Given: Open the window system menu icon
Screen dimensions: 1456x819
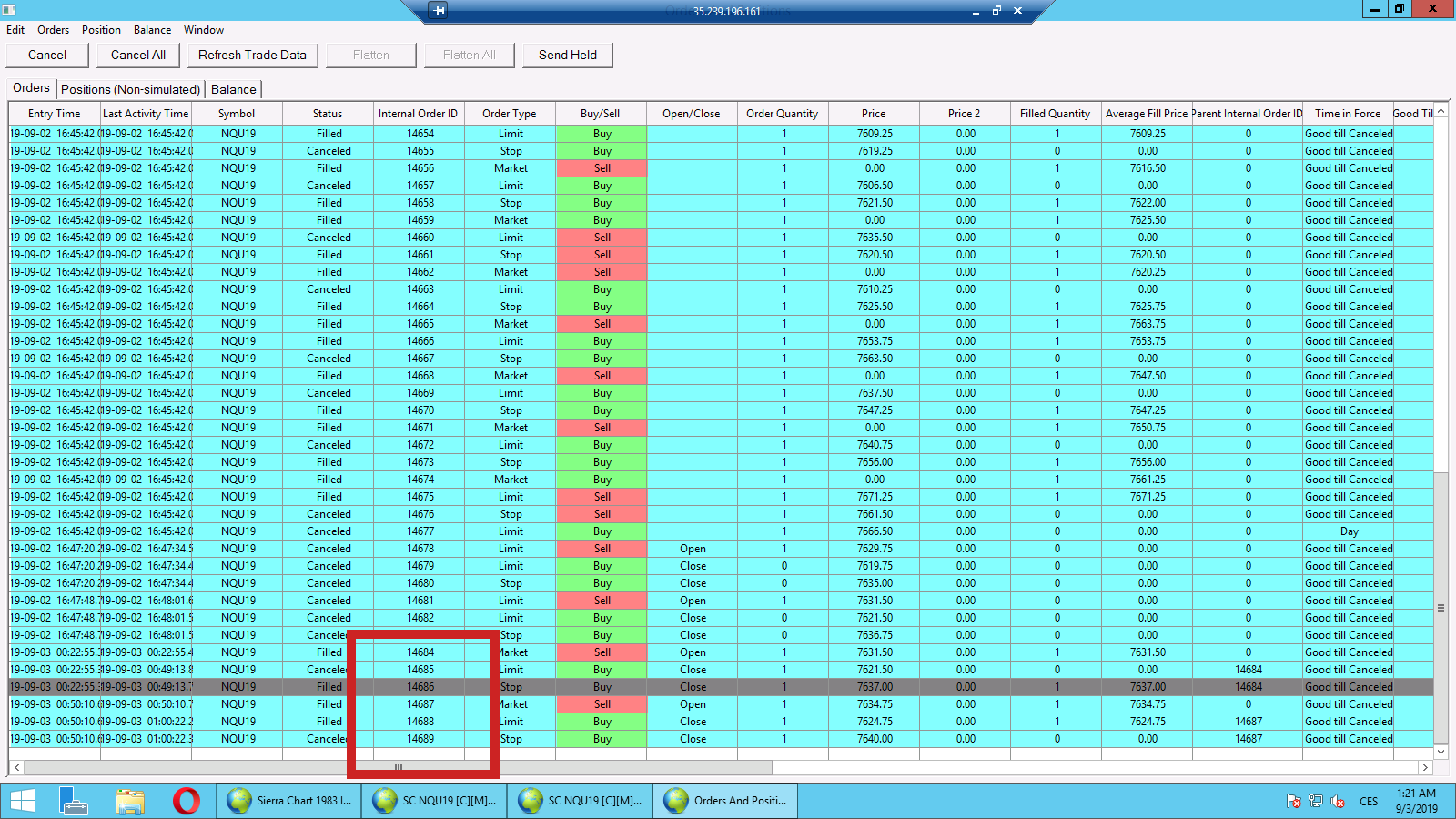Looking at the screenshot, I should [x=9, y=9].
